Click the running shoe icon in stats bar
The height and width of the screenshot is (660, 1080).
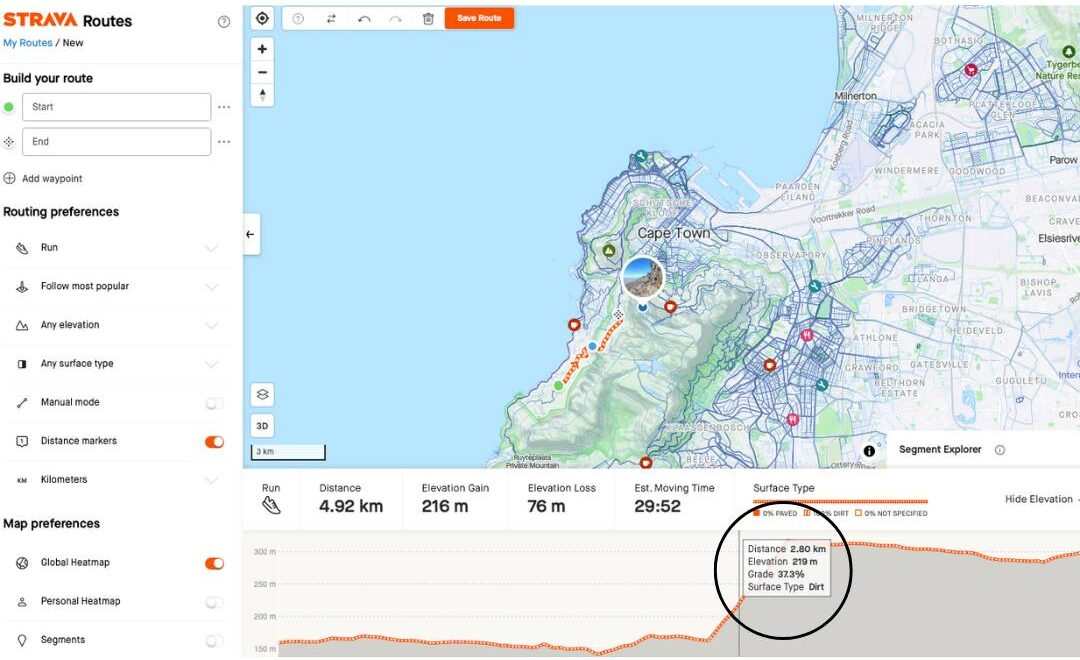point(271,506)
